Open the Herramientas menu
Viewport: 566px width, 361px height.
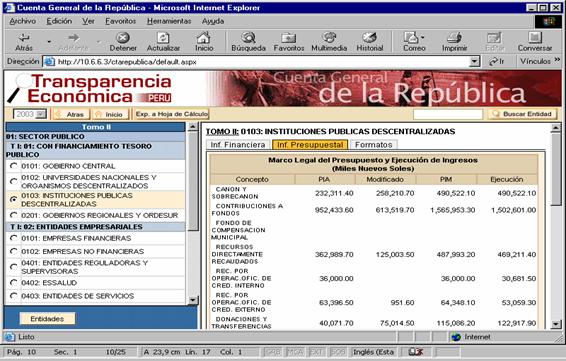coord(169,21)
